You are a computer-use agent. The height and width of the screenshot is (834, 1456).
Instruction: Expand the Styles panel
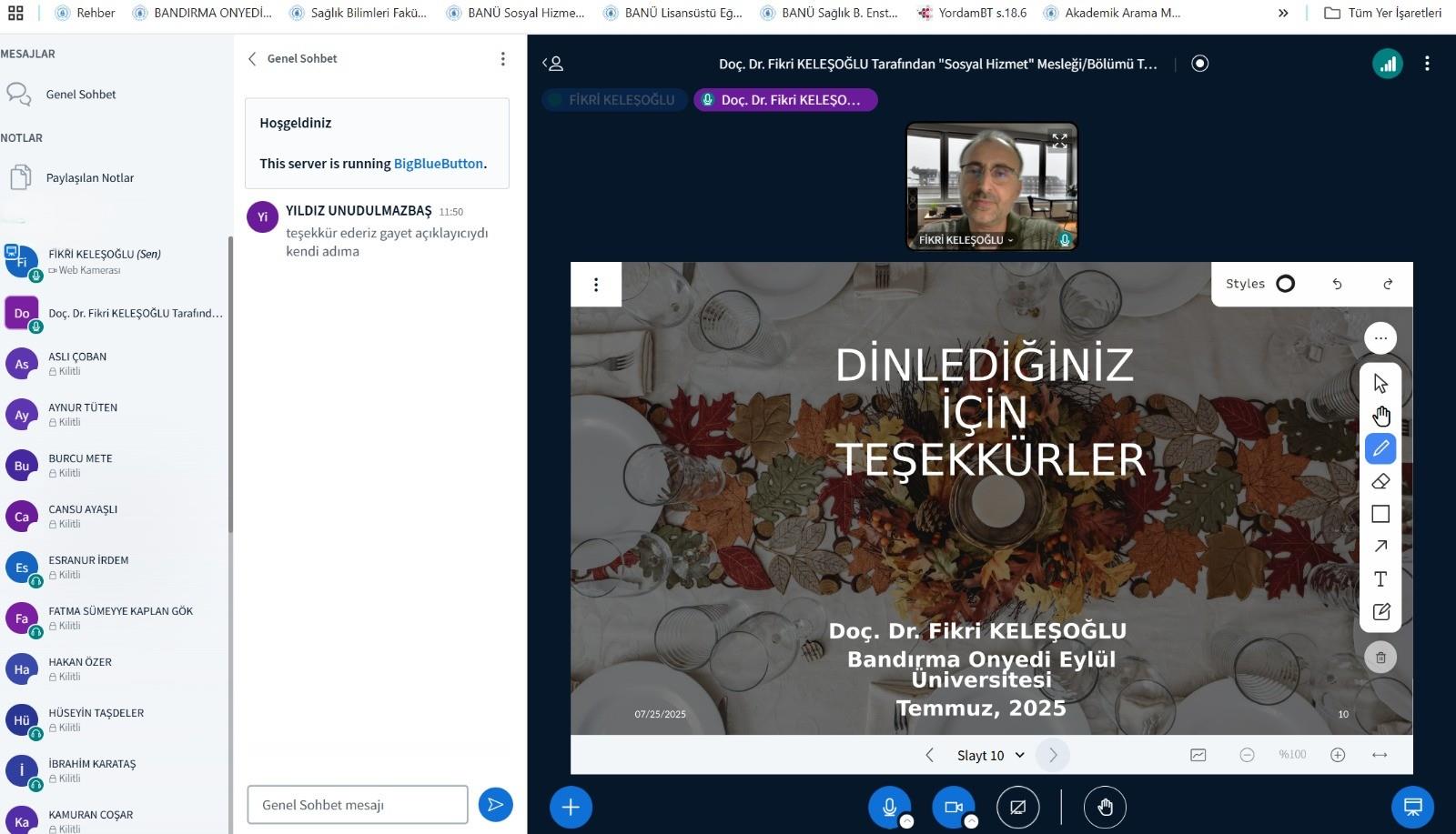point(1245,284)
